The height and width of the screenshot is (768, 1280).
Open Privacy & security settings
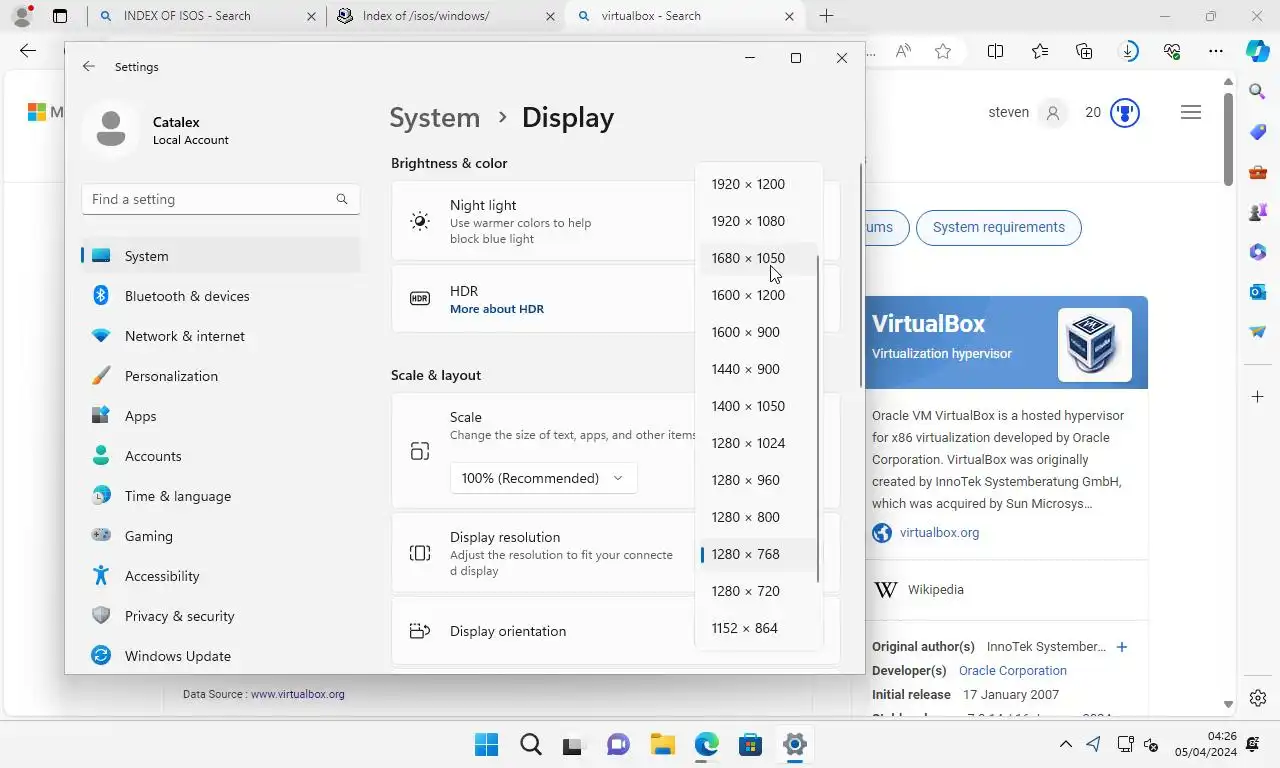[x=220, y=616]
